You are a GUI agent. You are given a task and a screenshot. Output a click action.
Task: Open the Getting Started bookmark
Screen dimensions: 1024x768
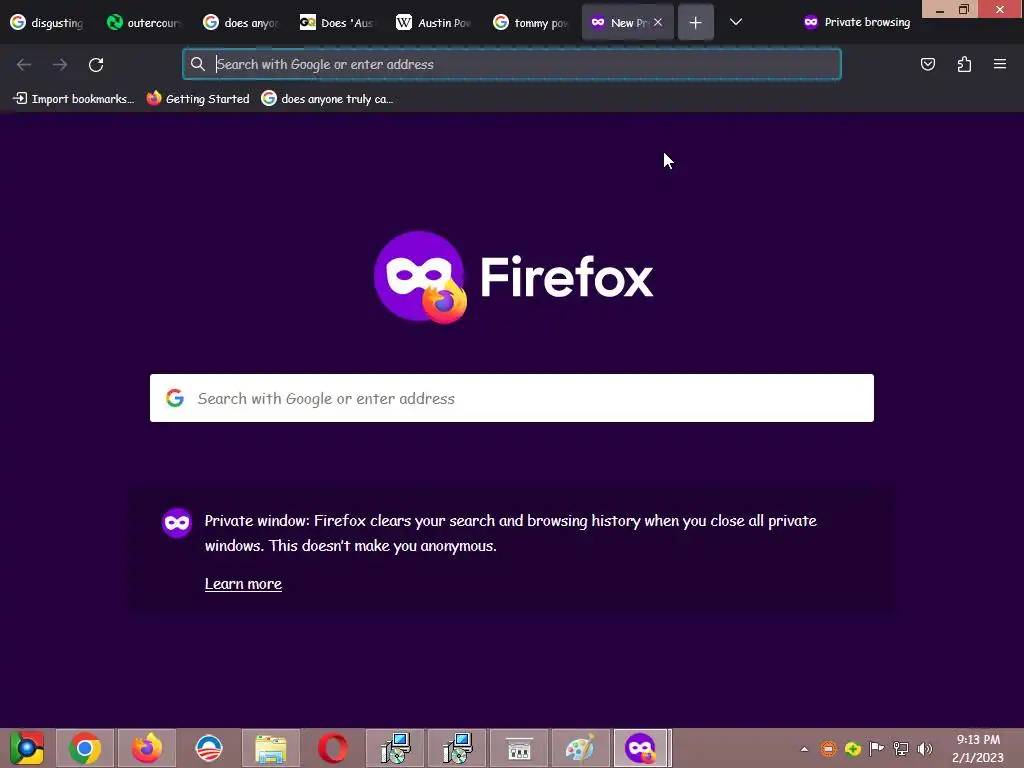pyautogui.click(x=199, y=99)
